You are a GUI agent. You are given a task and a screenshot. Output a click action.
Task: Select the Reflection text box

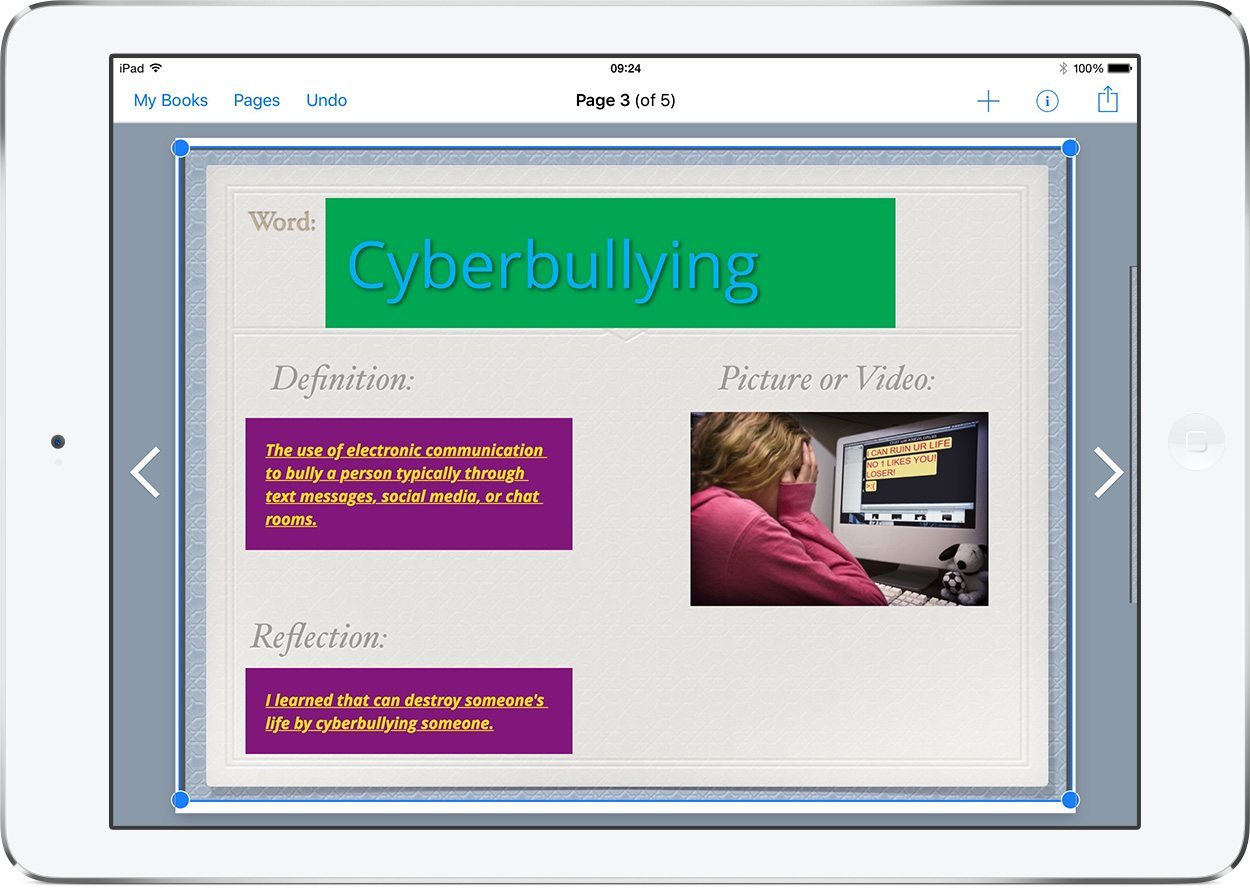408,711
